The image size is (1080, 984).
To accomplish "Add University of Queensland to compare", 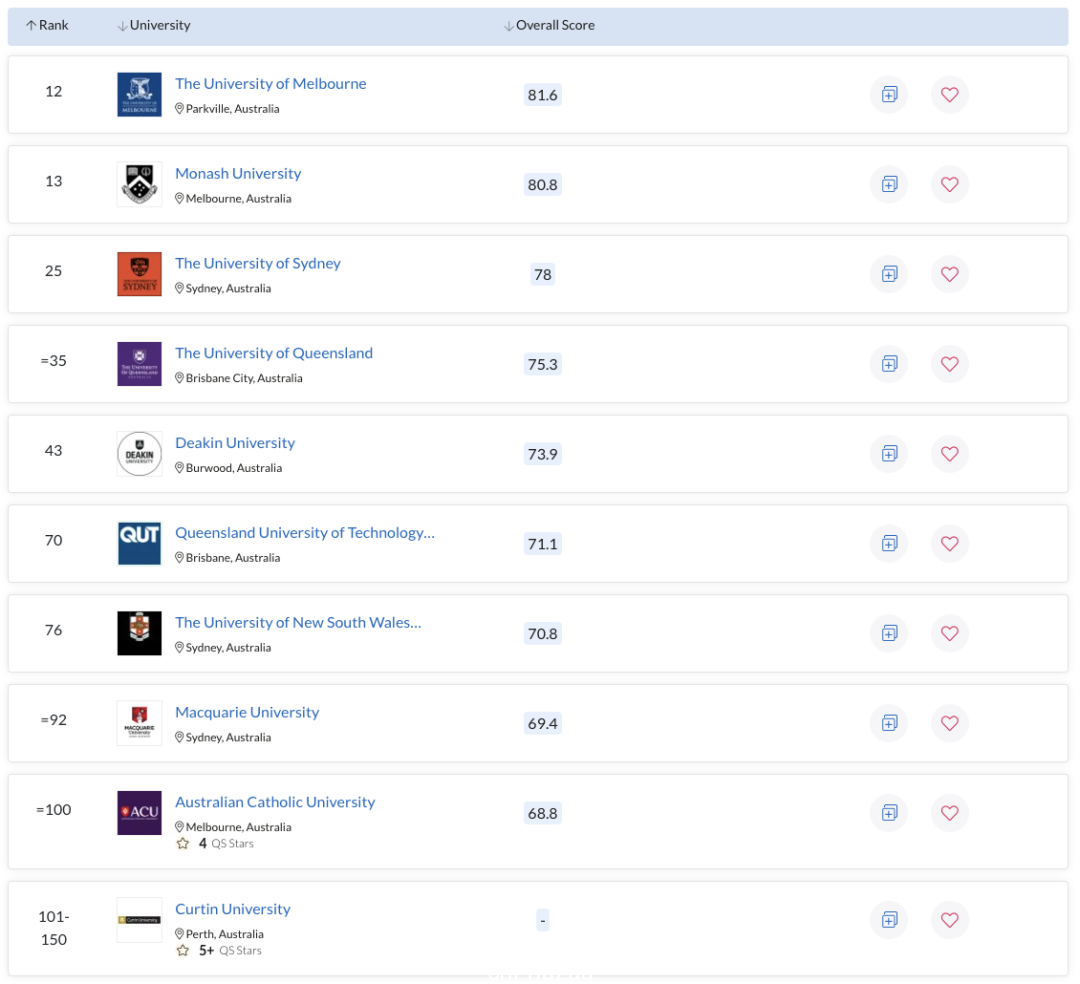I will (x=889, y=364).
